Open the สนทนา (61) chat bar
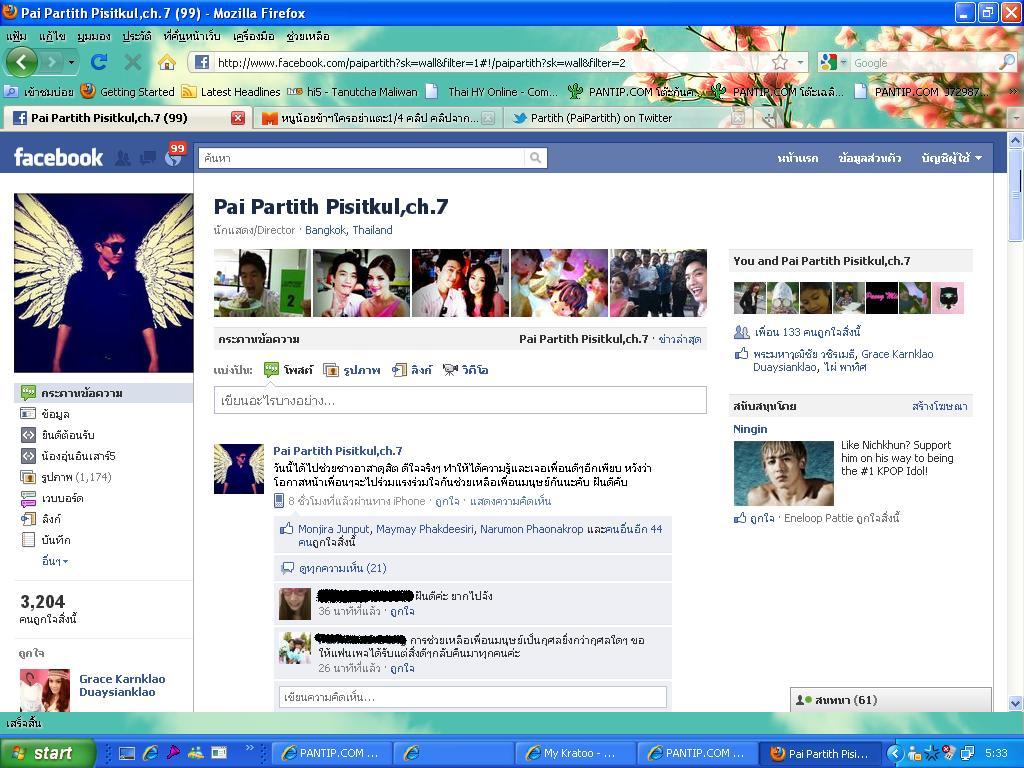 pos(891,700)
